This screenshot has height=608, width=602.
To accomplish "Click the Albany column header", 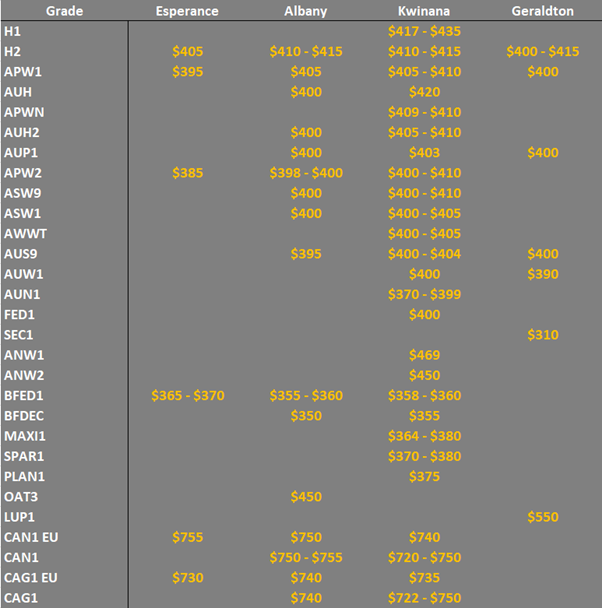I will (x=305, y=11).
